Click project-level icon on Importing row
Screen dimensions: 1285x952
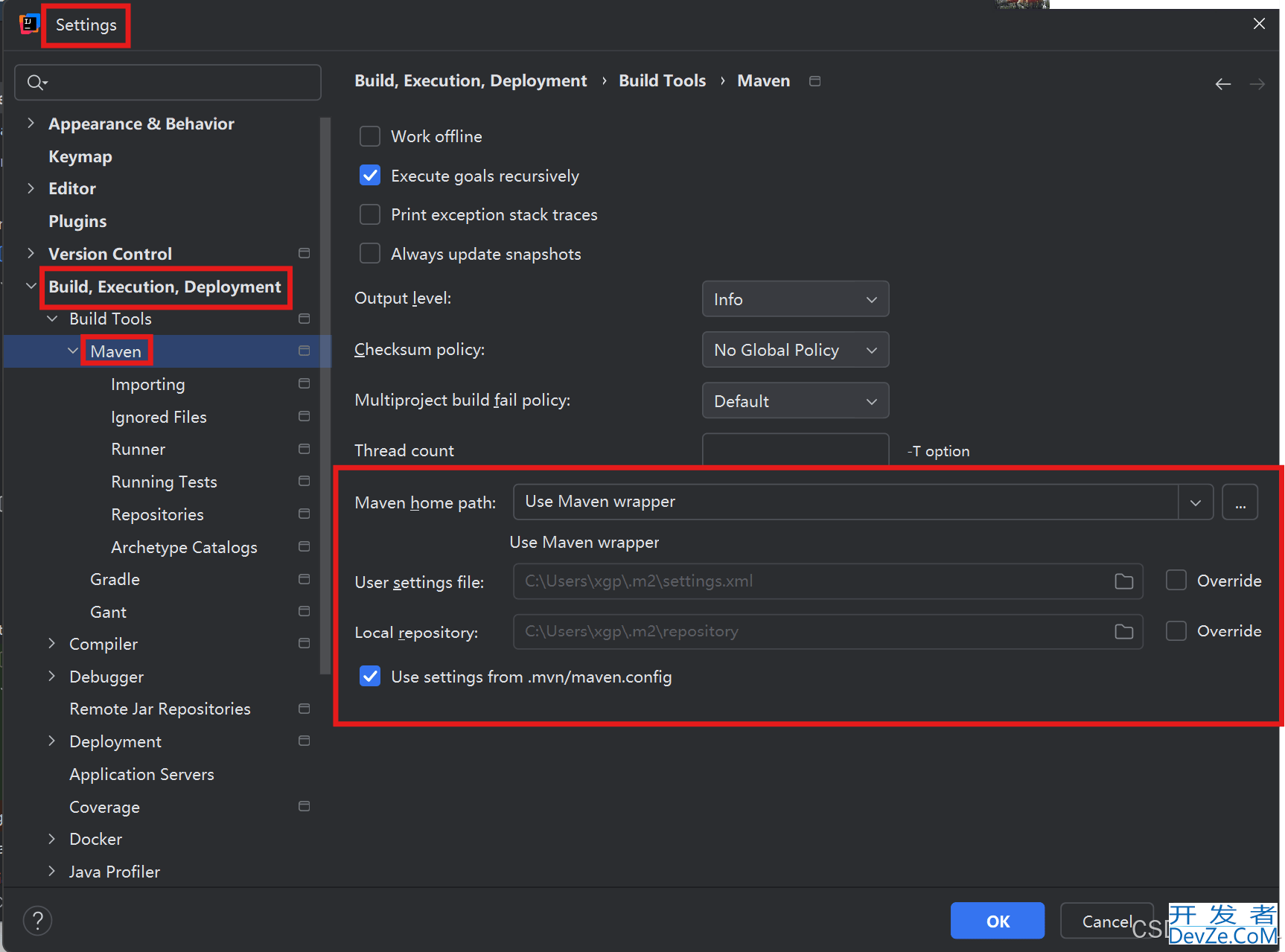304,383
